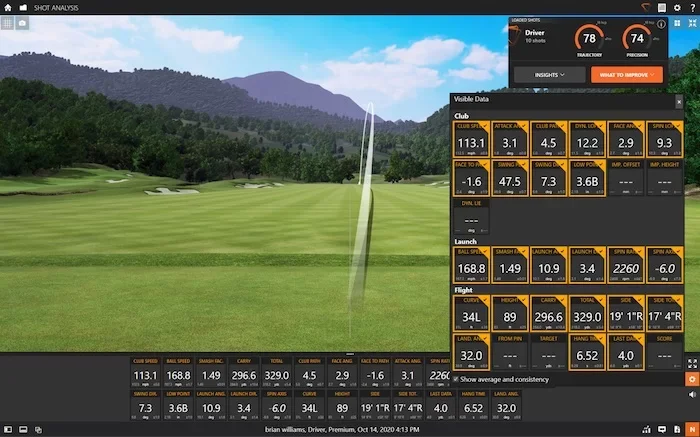Click the Shot Analysis title

pos(56,8)
